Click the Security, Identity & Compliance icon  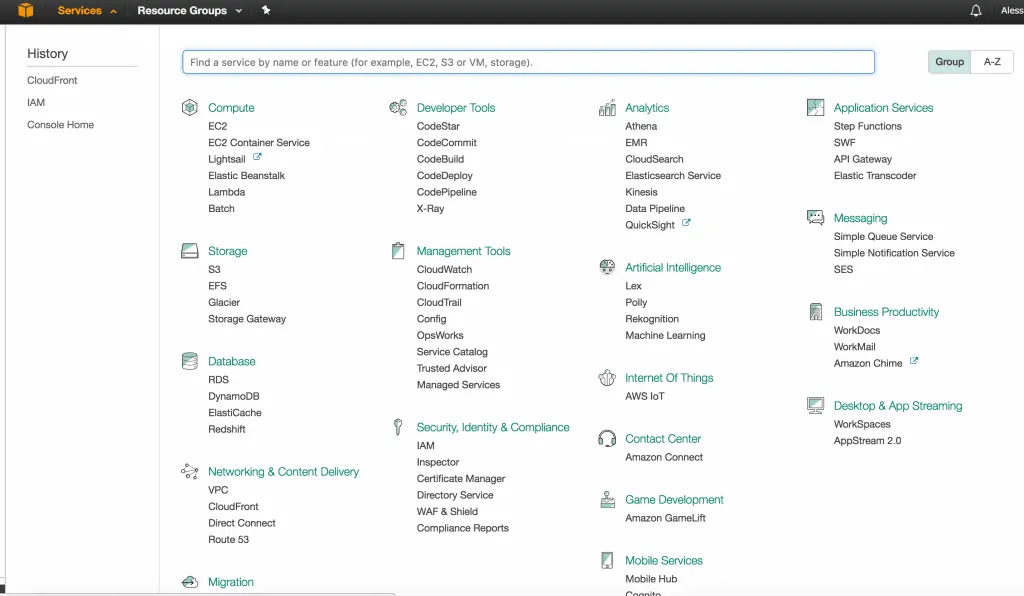click(398, 427)
